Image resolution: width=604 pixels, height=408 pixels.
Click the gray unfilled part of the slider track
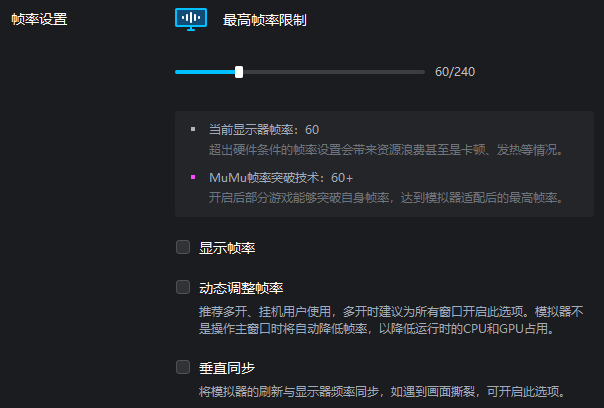coord(334,72)
